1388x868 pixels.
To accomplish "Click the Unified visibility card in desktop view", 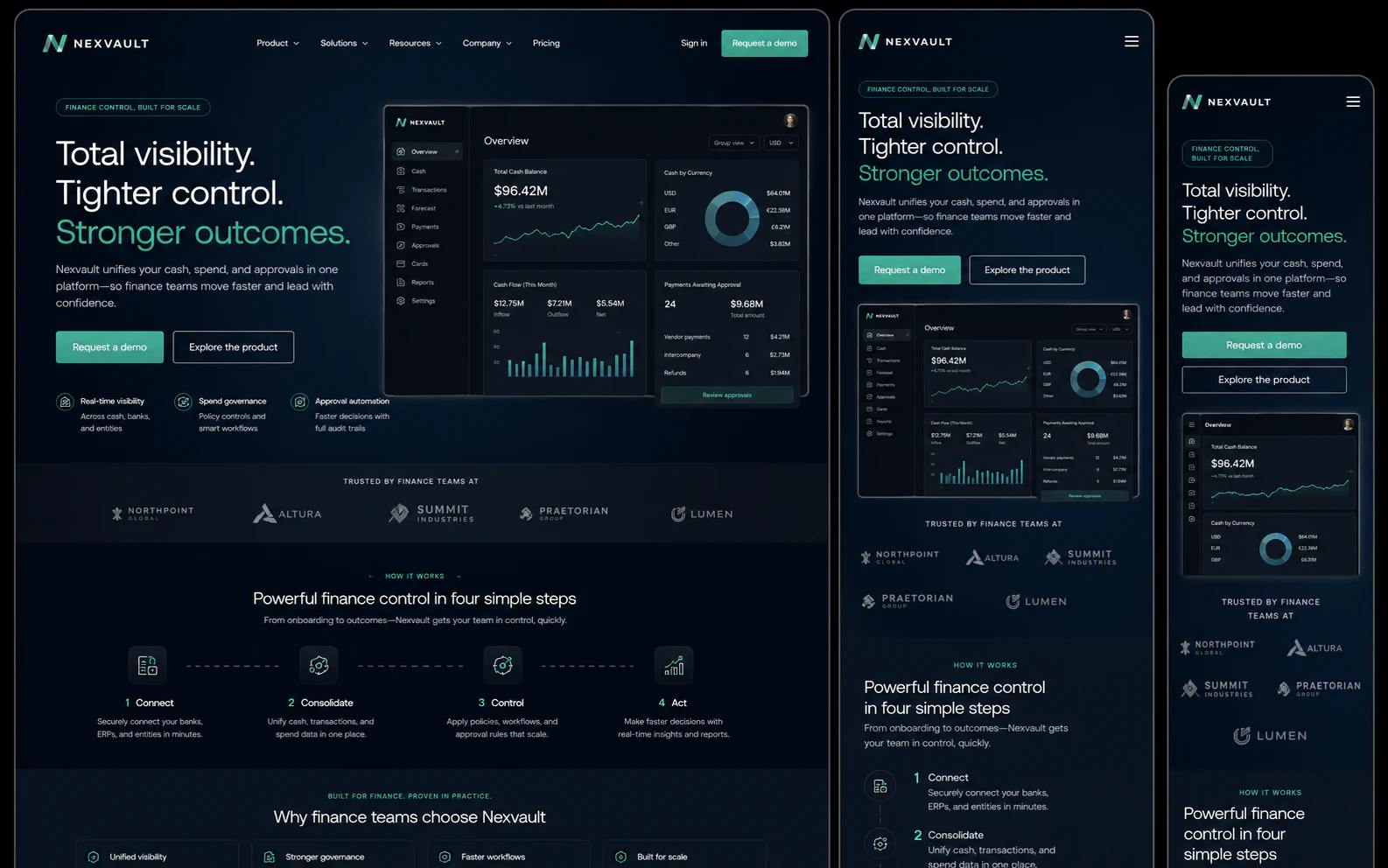I will tap(158, 855).
